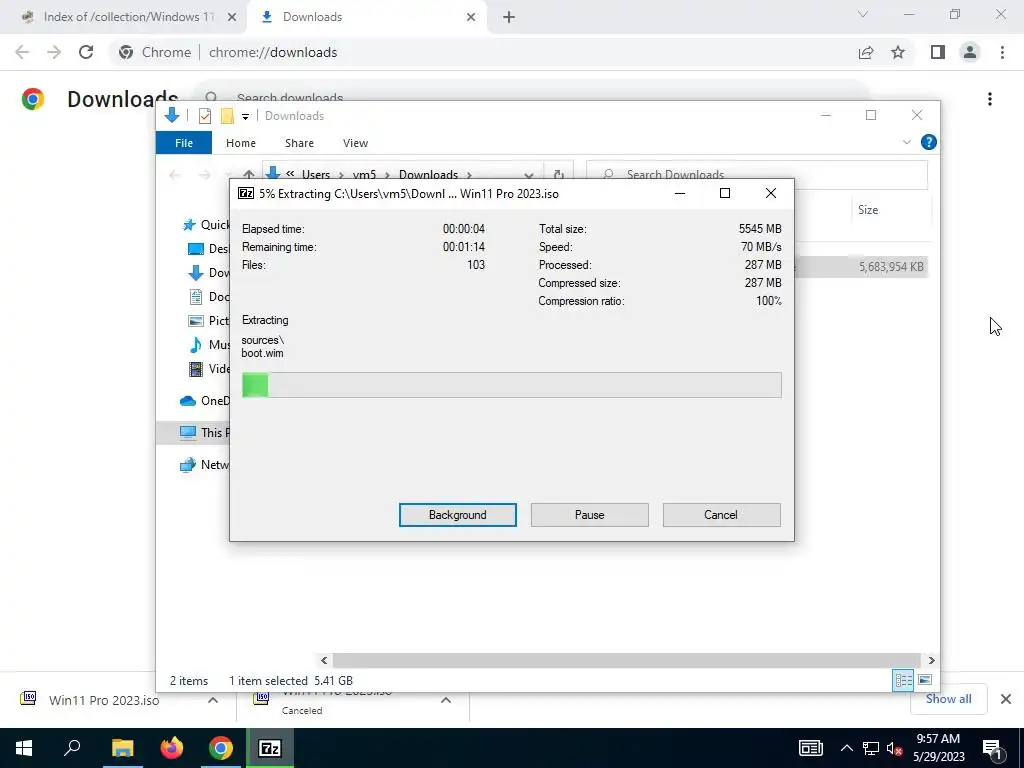Open Chrome tab search dropdown
The width and height of the screenshot is (1024, 768).
pyautogui.click(x=863, y=14)
